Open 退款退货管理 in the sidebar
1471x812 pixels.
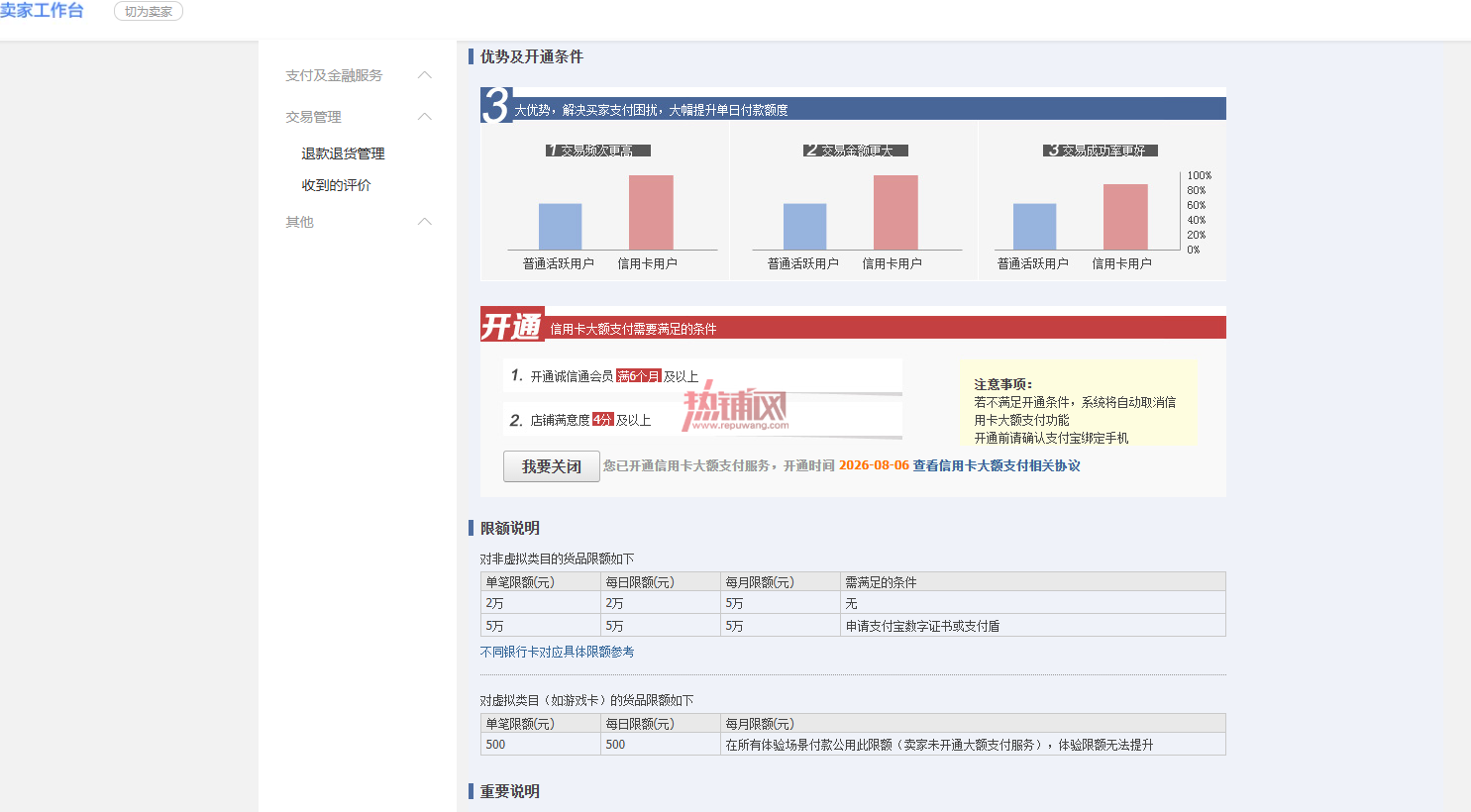point(343,153)
